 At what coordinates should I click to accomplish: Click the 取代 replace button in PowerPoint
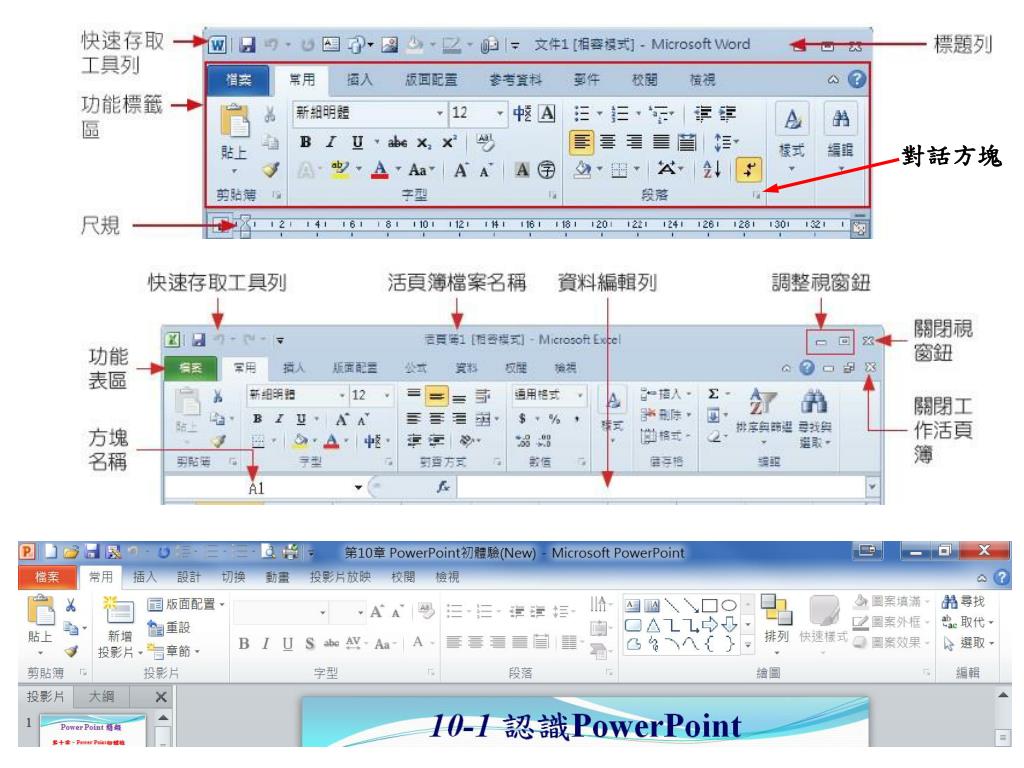[x=968, y=622]
